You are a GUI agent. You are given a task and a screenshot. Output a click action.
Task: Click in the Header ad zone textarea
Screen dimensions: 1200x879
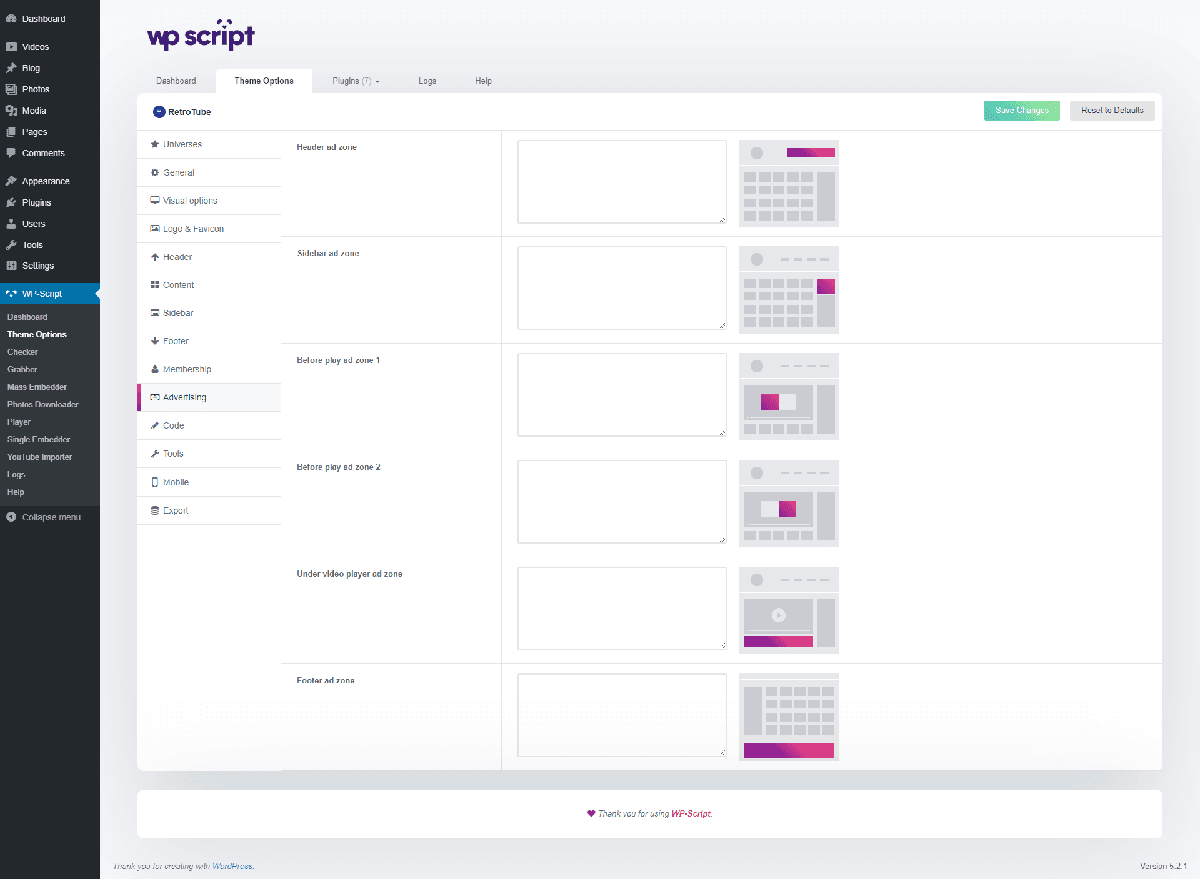coord(622,182)
